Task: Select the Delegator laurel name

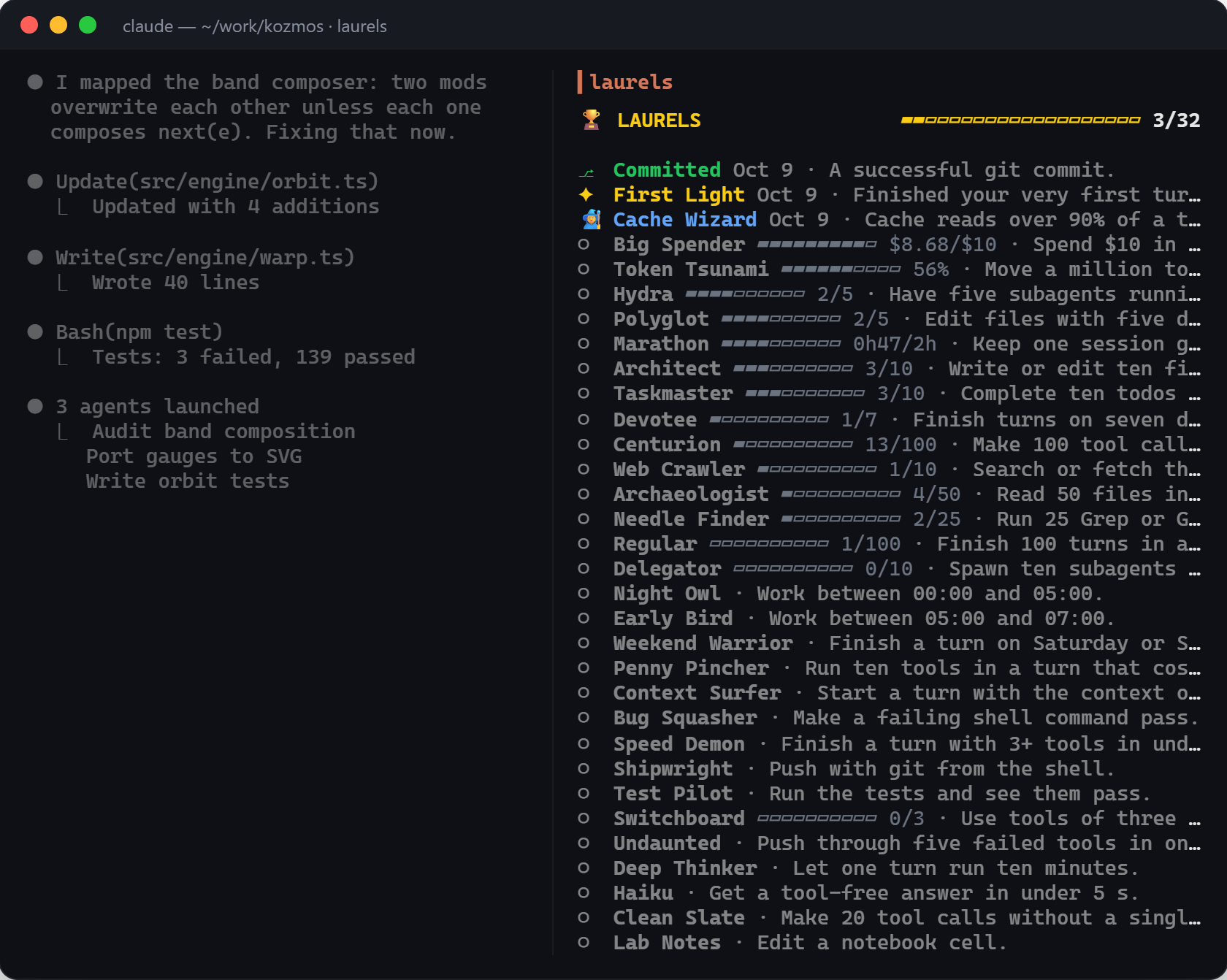Action: 667,568
